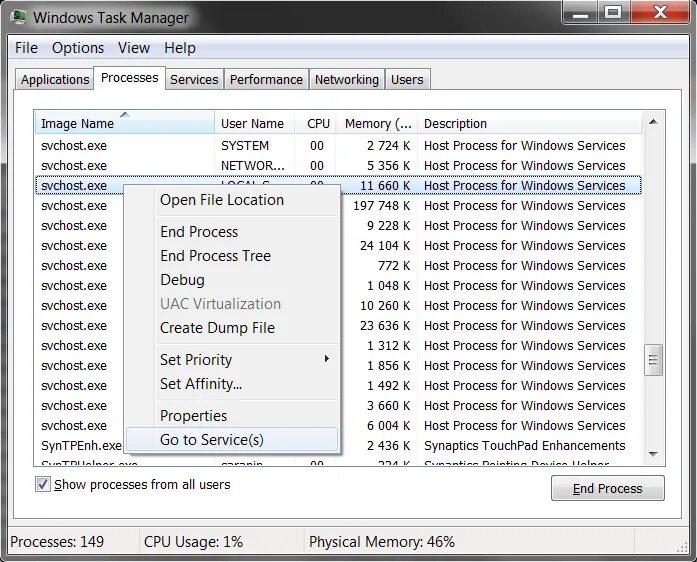Click the scrollbar down arrow
Viewport: 697px width, 562px height.
tap(653, 454)
